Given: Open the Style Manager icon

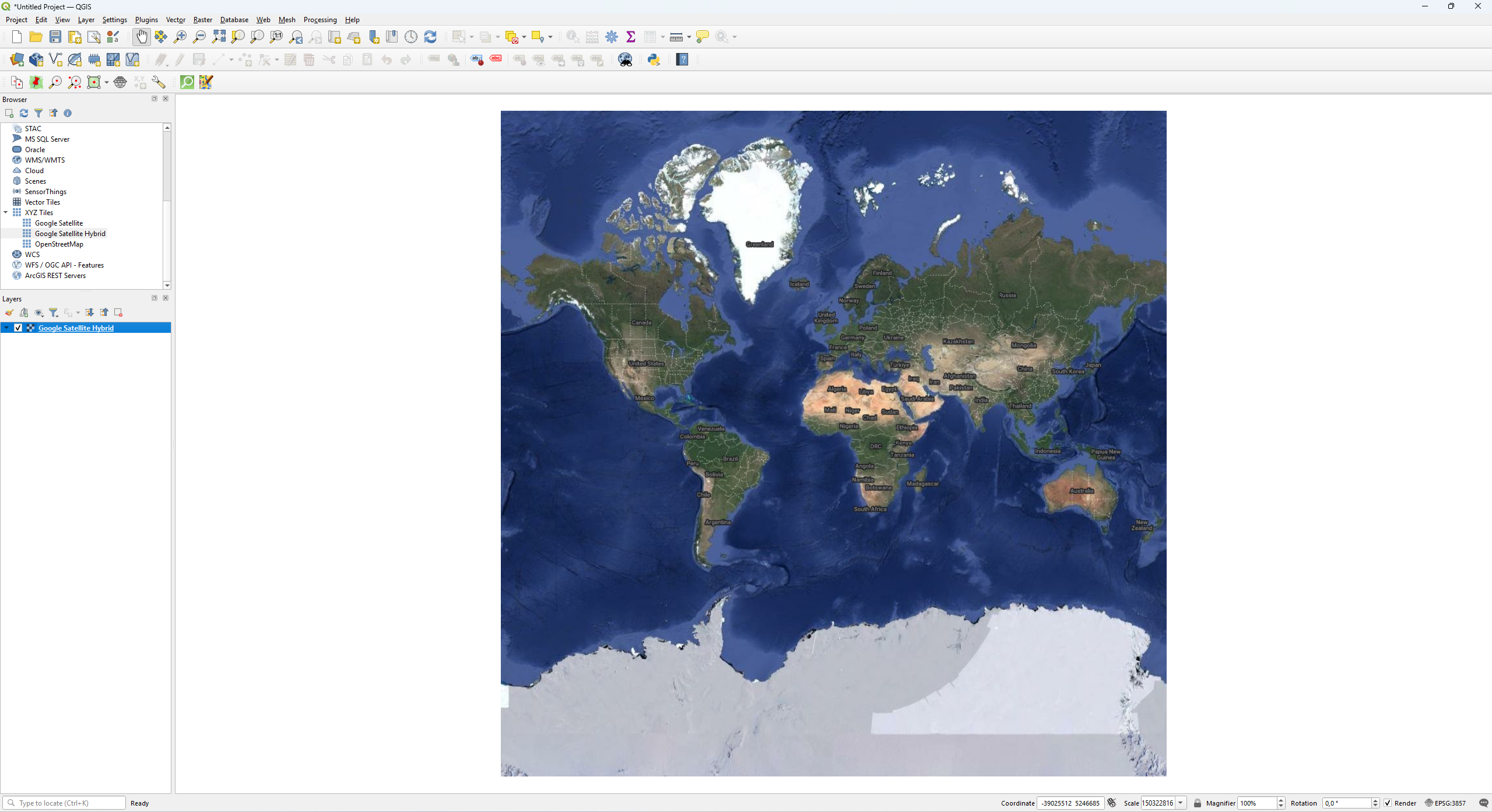Looking at the screenshot, I should 113,37.
